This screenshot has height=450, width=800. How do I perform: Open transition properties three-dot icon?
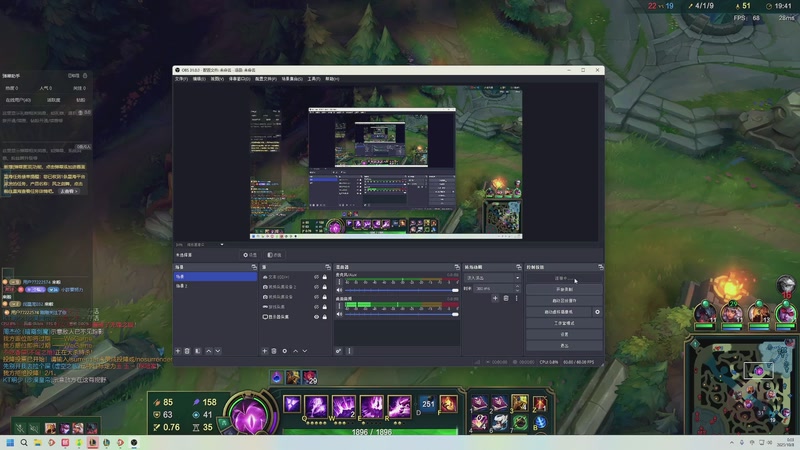(516, 298)
